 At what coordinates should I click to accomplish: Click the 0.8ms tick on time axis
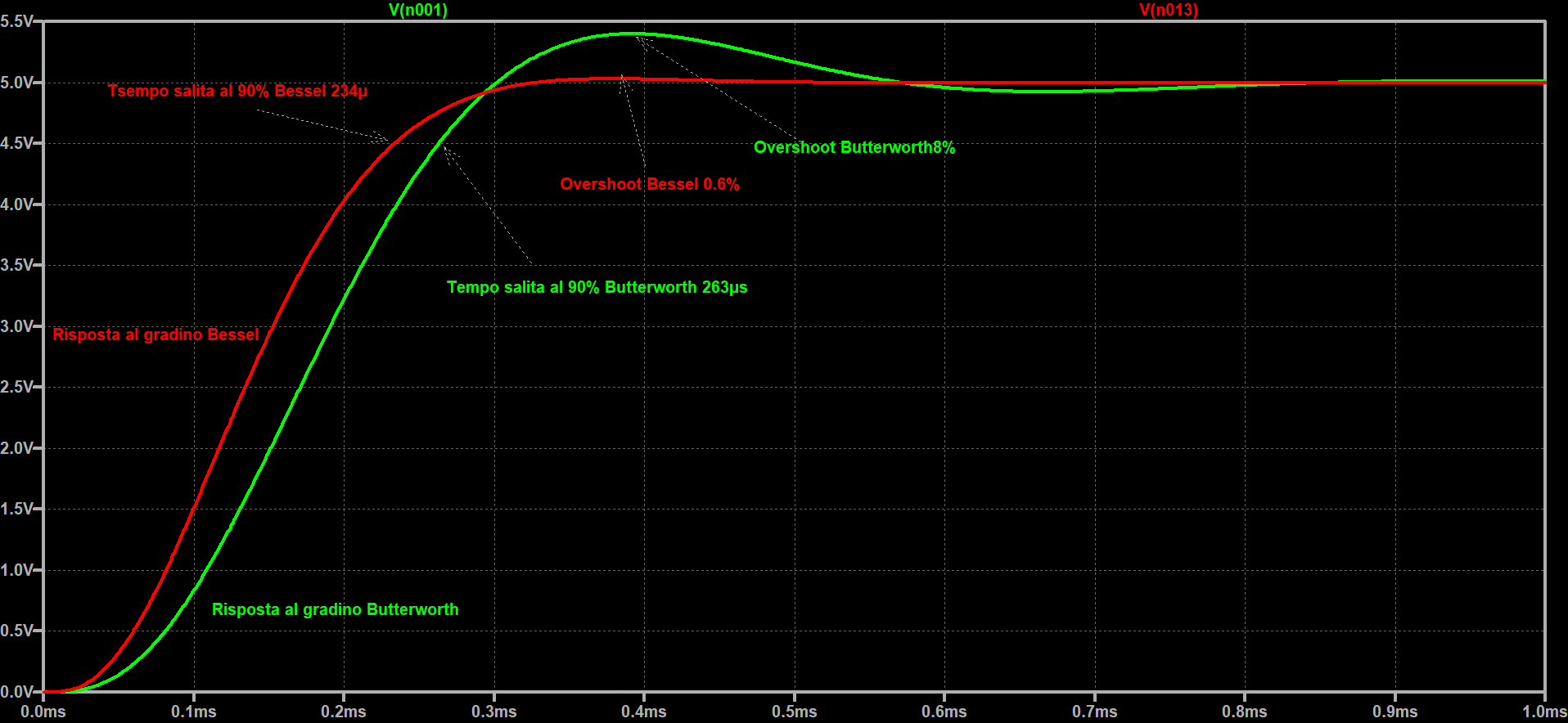pos(1244,712)
